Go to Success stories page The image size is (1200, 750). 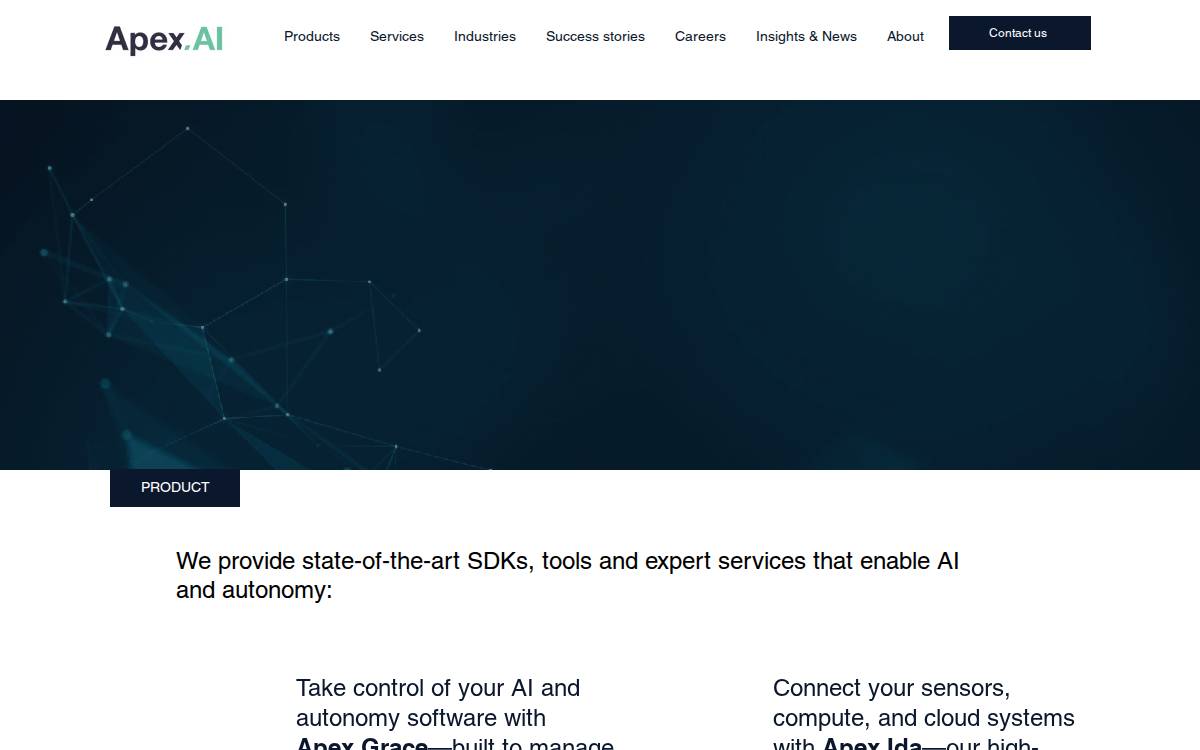[595, 36]
